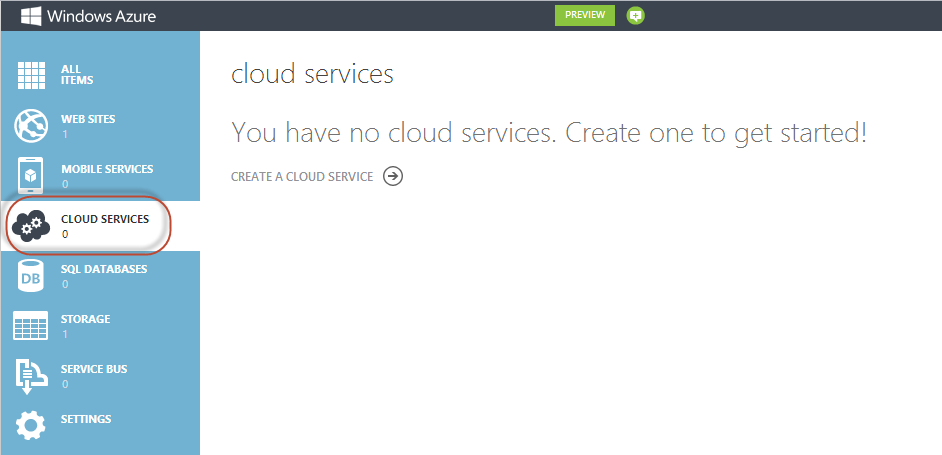The width and height of the screenshot is (942, 455).
Task: Open the Settings gear icon
Action: coord(31,425)
